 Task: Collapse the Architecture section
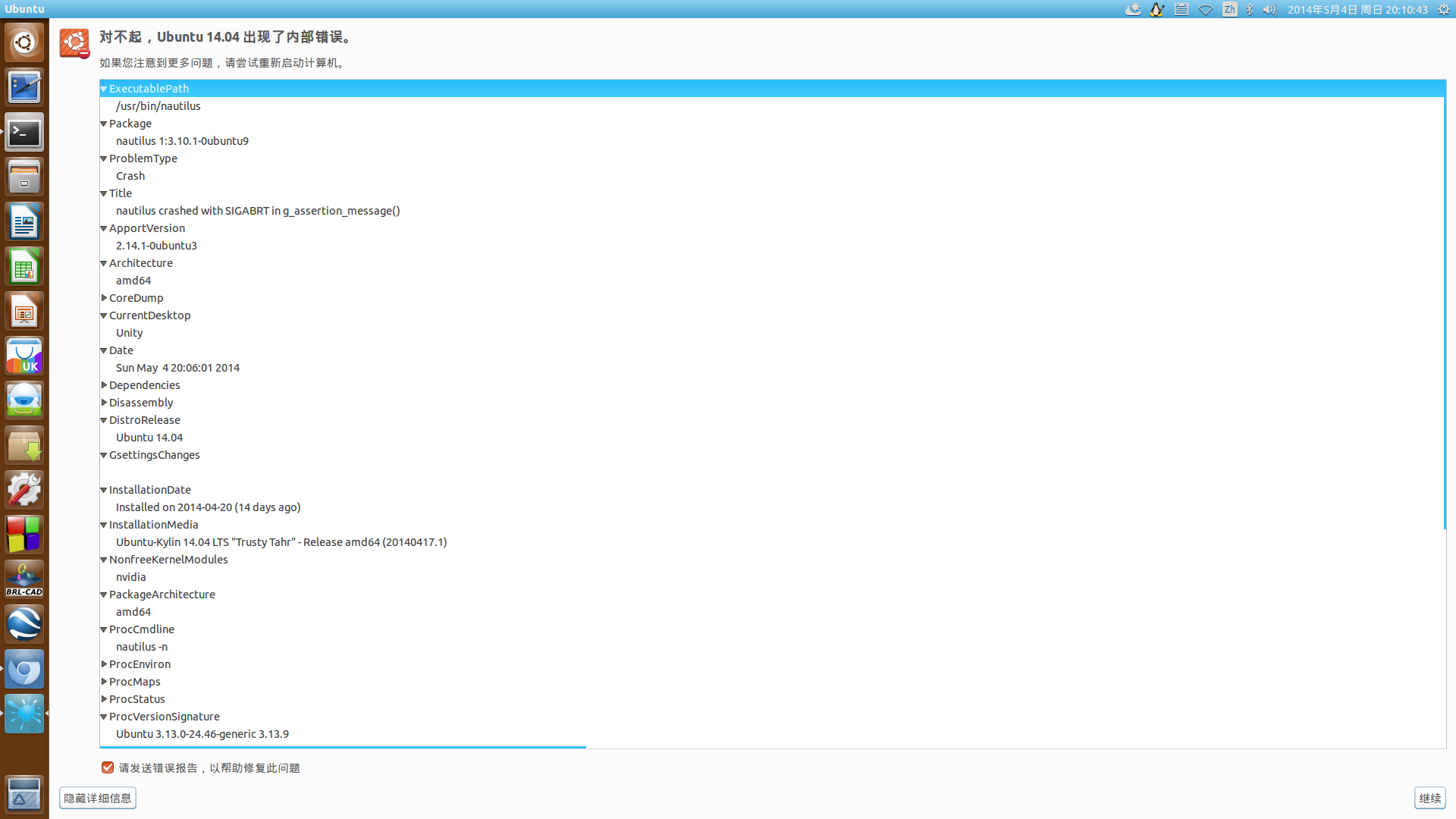104,263
